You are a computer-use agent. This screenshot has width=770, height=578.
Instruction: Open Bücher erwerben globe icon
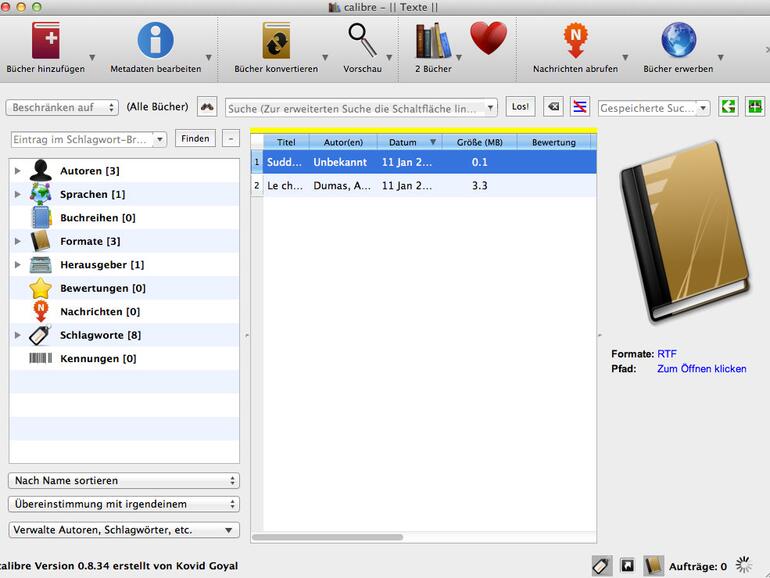click(x=678, y=40)
